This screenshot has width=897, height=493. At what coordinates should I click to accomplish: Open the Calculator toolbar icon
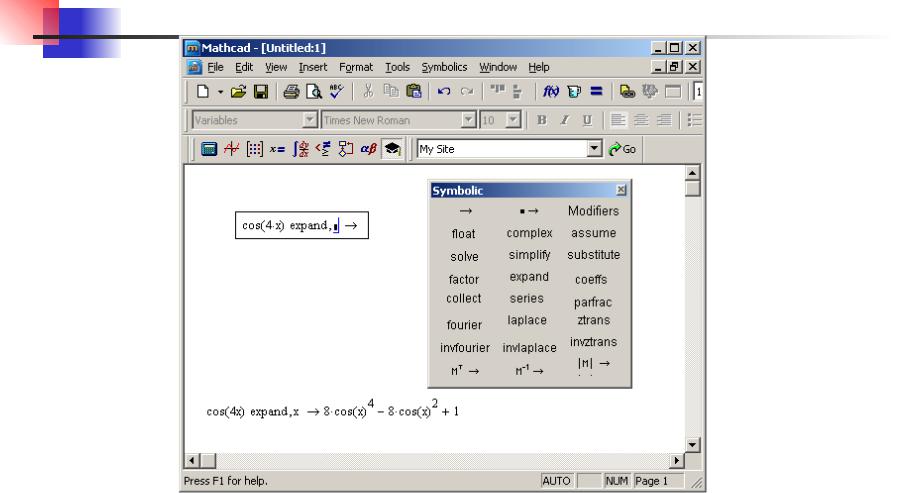pos(209,149)
